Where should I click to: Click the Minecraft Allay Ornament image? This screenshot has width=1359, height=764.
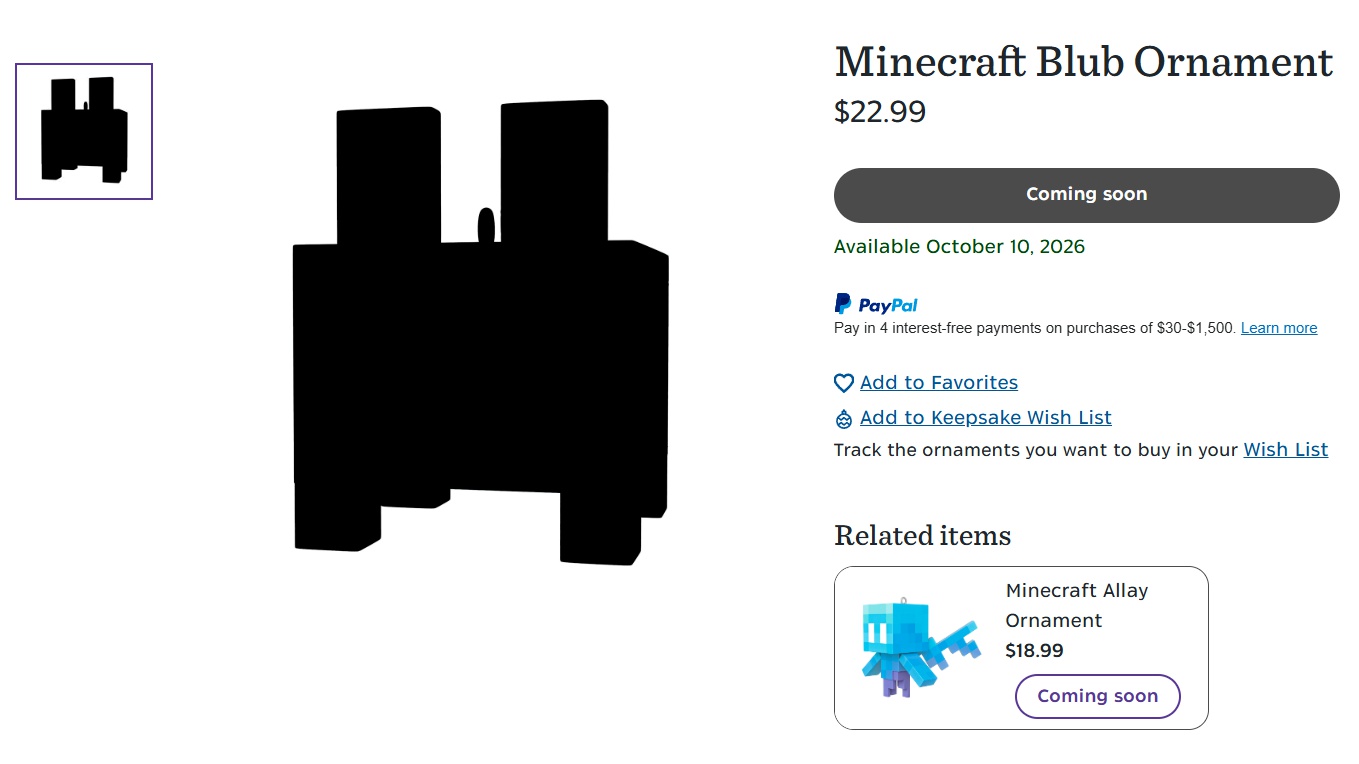(915, 648)
